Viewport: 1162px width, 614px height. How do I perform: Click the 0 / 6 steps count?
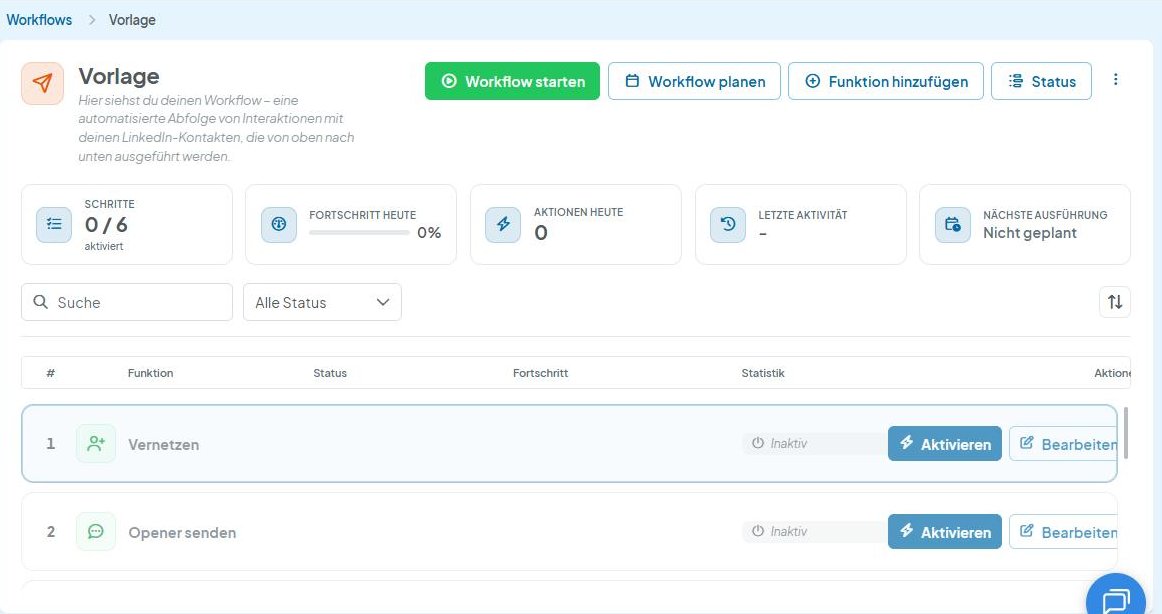coord(106,224)
